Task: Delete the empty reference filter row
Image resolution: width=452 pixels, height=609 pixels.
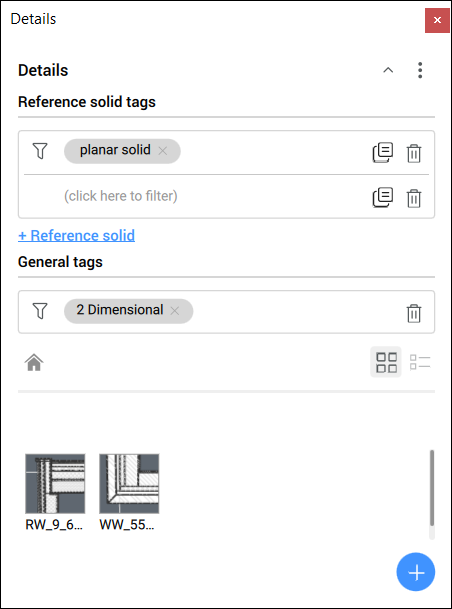Action: click(x=414, y=198)
